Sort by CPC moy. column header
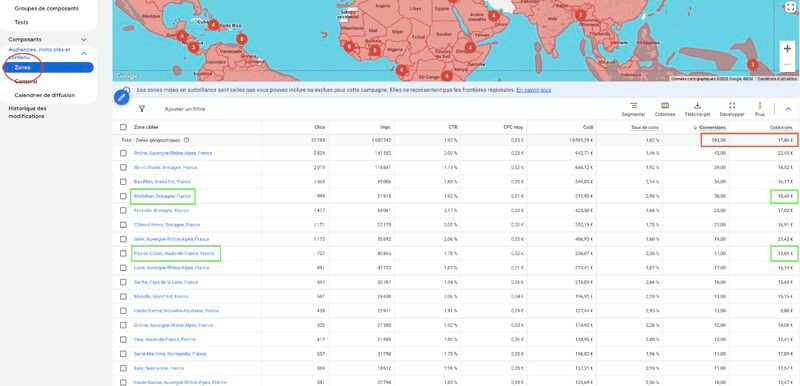The image size is (800, 386). pos(514,127)
